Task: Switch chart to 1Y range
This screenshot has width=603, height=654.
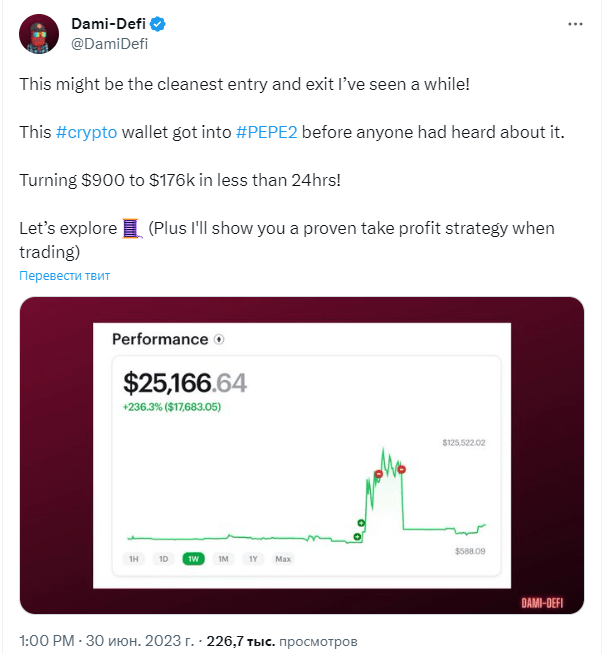Action: 253,559
